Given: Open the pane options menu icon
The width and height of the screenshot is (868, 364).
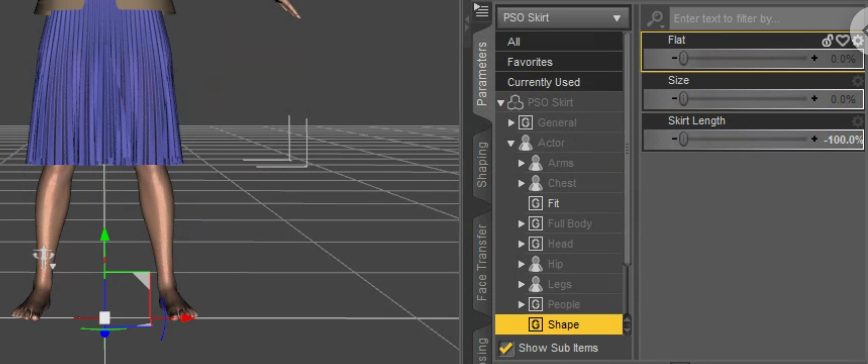Looking at the screenshot, I should click(x=481, y=9).
